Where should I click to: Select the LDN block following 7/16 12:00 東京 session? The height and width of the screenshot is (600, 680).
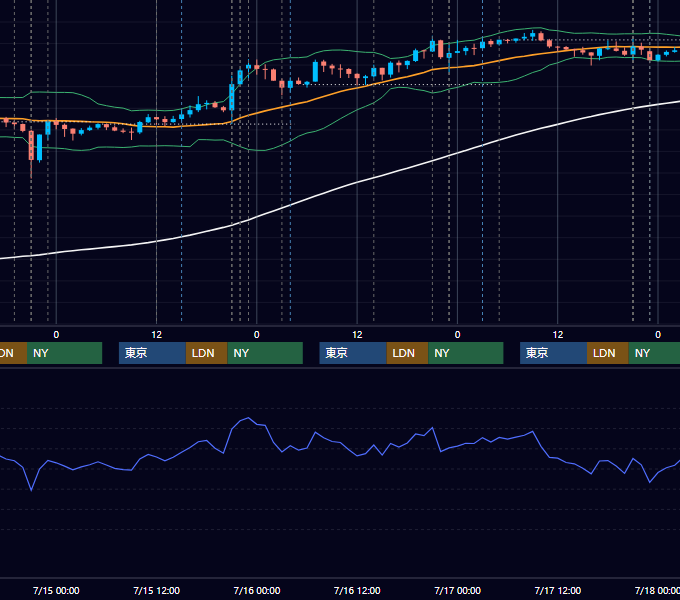click(407, 353)
